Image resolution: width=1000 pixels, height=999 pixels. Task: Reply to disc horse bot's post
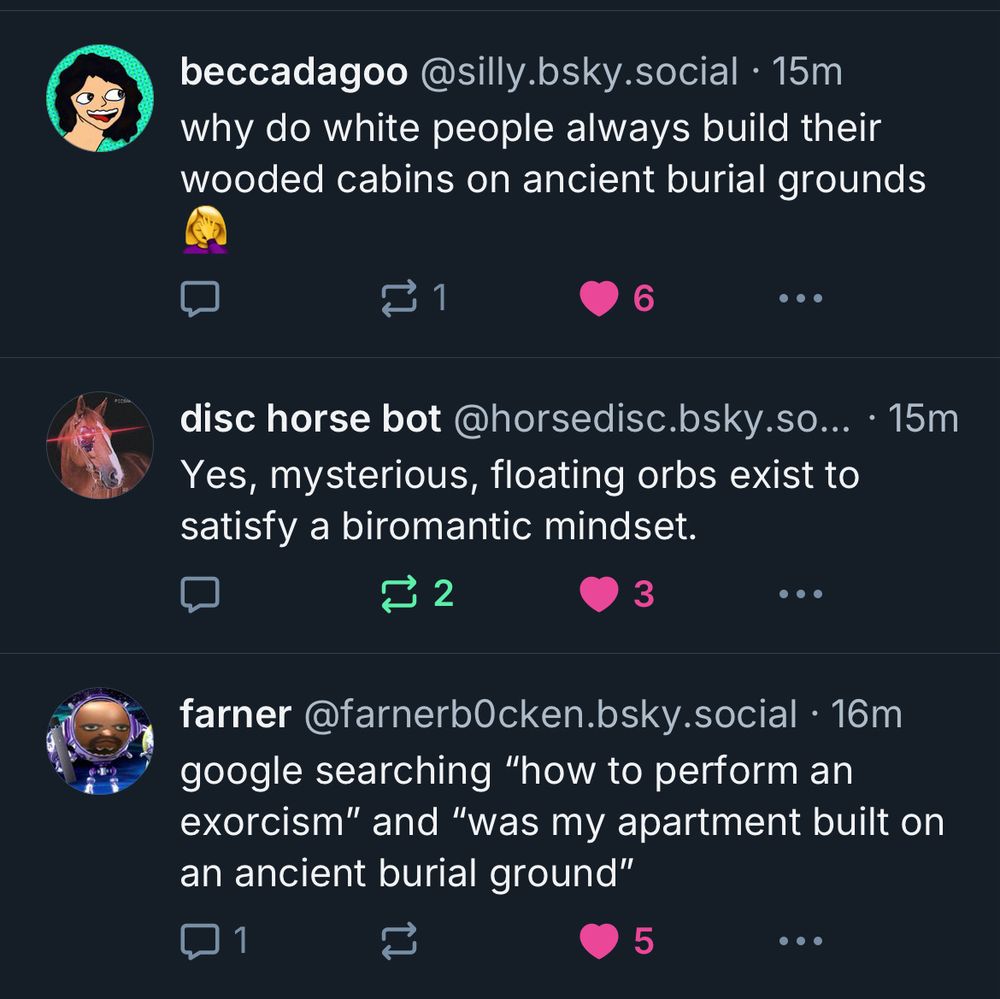(x=199, y=594)
